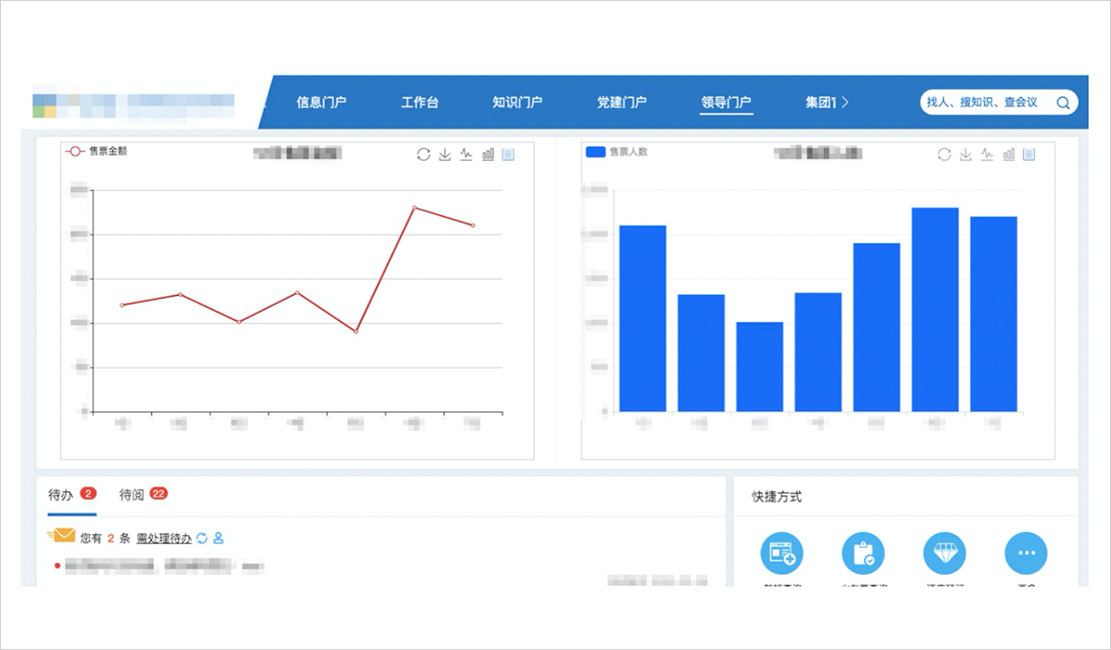The height and width of the screenshot is (650, 1111).
Task: Switch to the 待阅 tab
Action: coord(132,494)
